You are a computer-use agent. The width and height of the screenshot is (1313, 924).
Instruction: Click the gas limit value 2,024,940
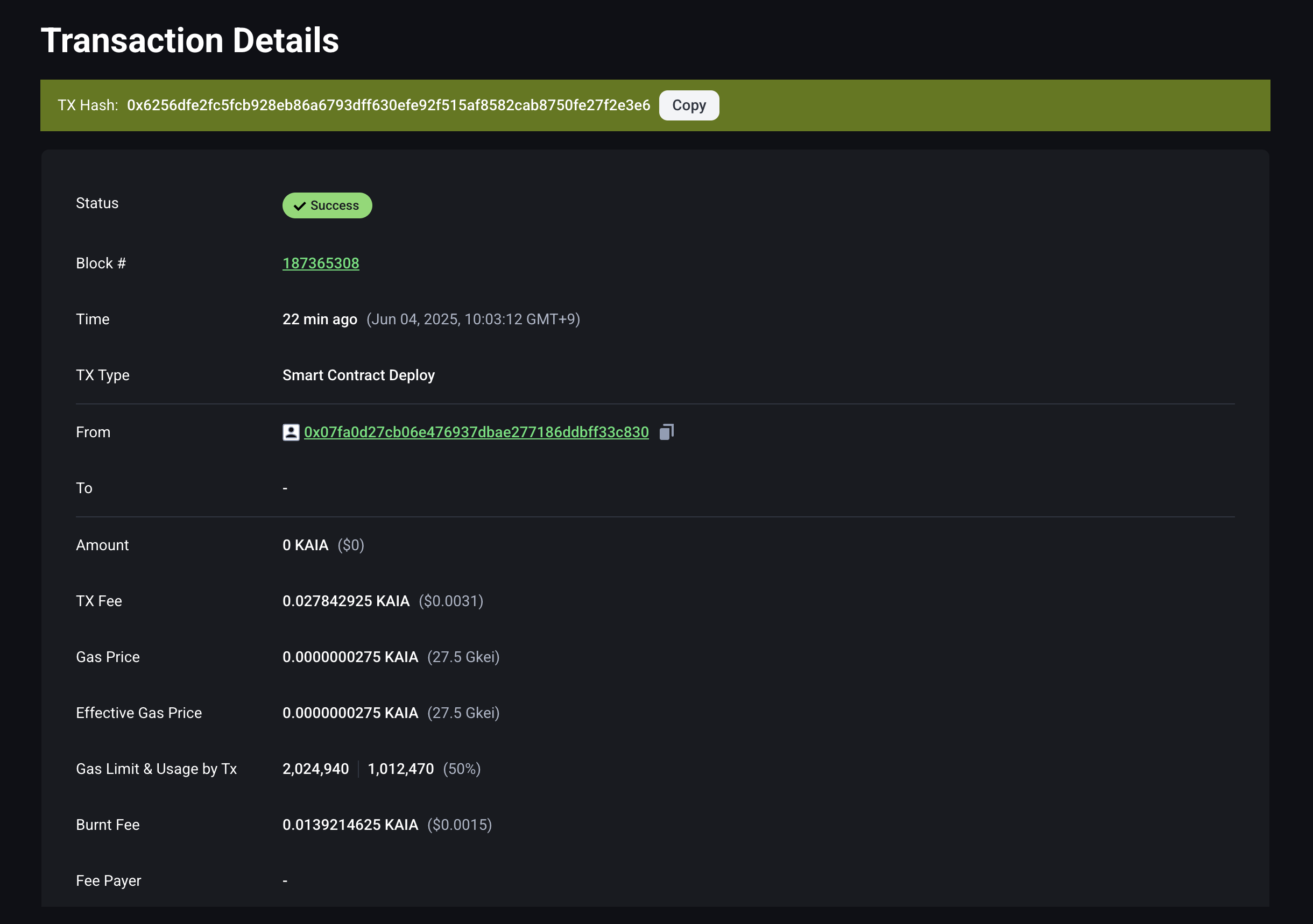[x=315, y=769]
